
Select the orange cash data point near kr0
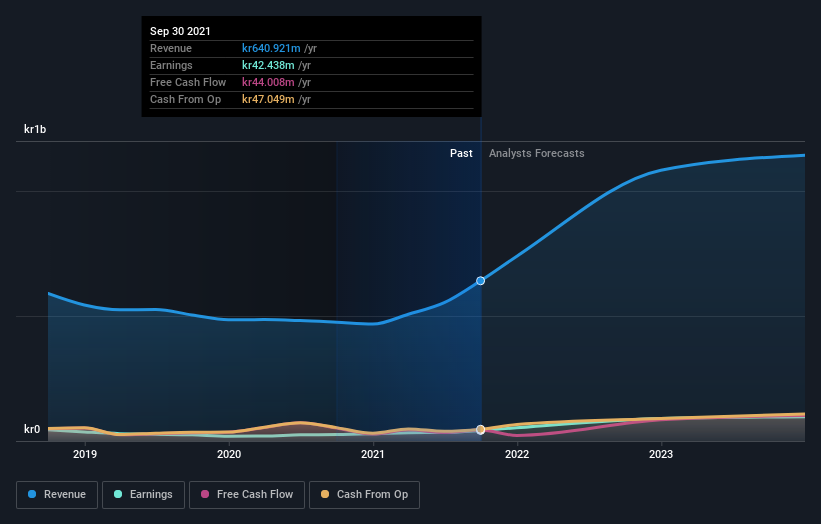[x=480, y=430]
